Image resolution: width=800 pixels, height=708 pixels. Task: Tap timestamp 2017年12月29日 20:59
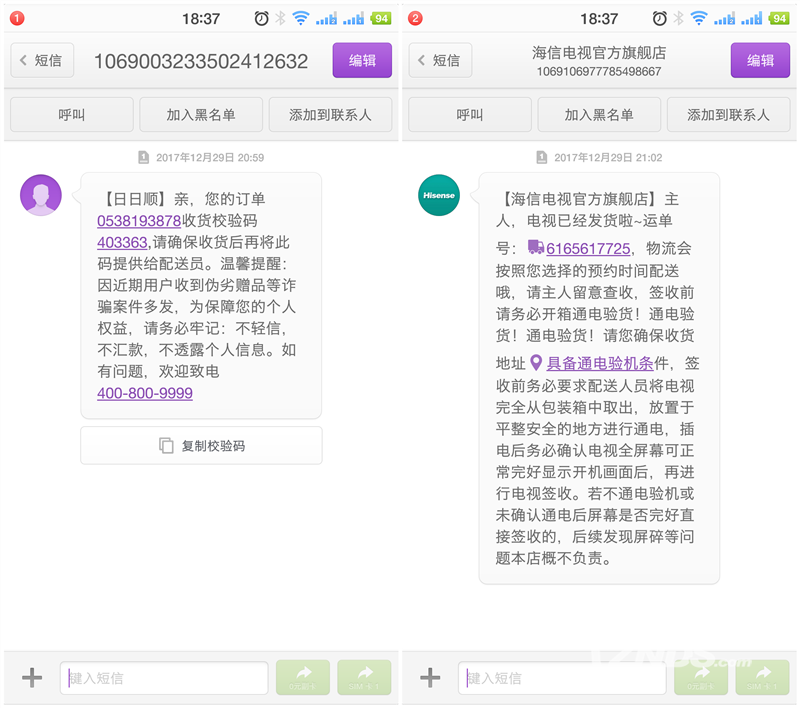point(210,158)
